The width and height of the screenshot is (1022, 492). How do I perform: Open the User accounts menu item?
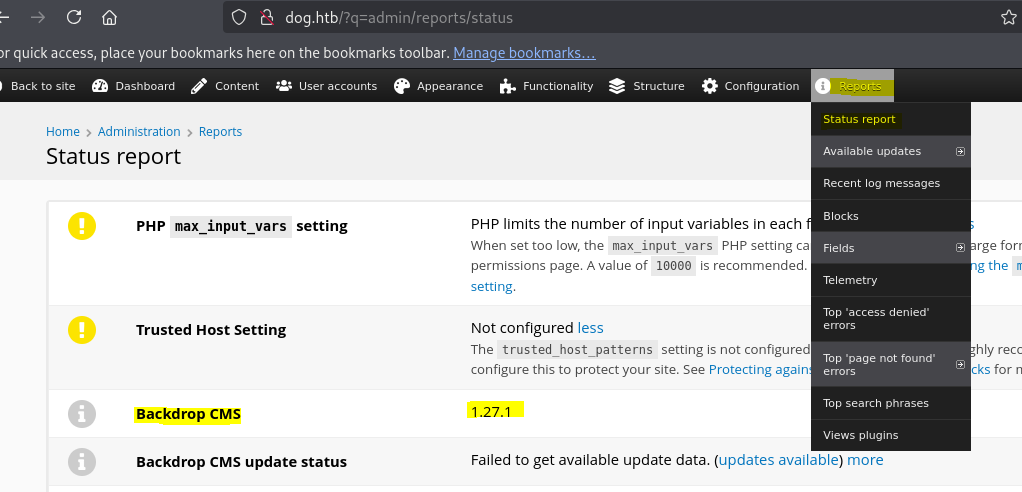[326, 86]
